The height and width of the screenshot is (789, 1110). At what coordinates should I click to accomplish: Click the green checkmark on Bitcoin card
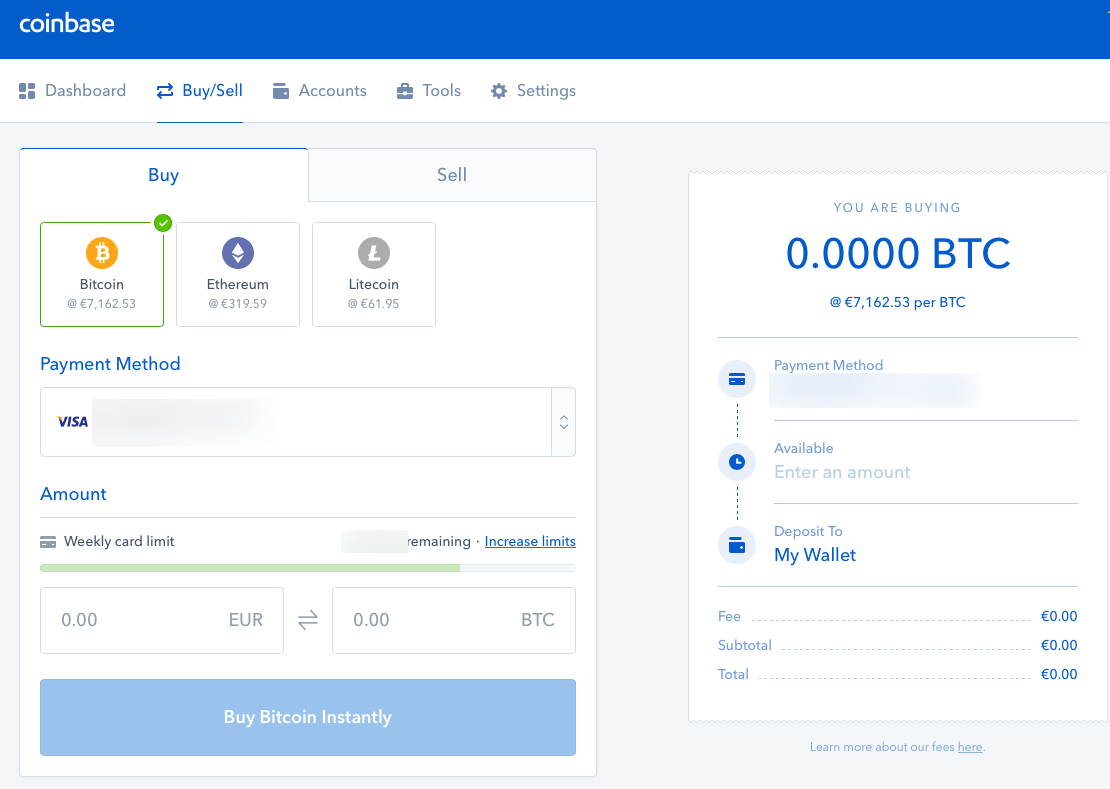coord(163,223)
